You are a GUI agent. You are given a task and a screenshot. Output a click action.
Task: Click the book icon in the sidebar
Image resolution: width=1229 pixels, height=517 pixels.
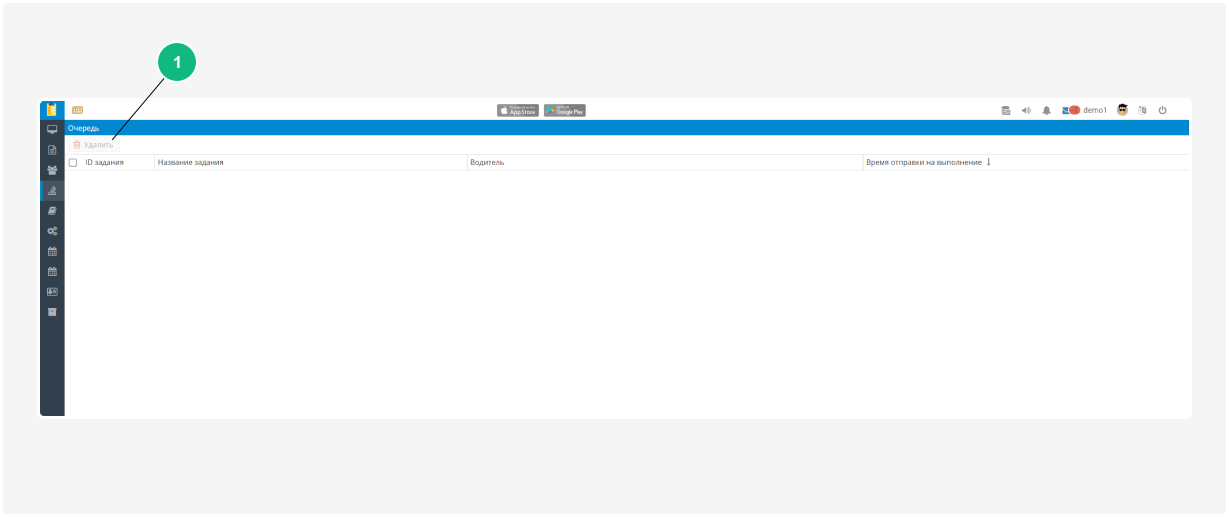point(52,211)
